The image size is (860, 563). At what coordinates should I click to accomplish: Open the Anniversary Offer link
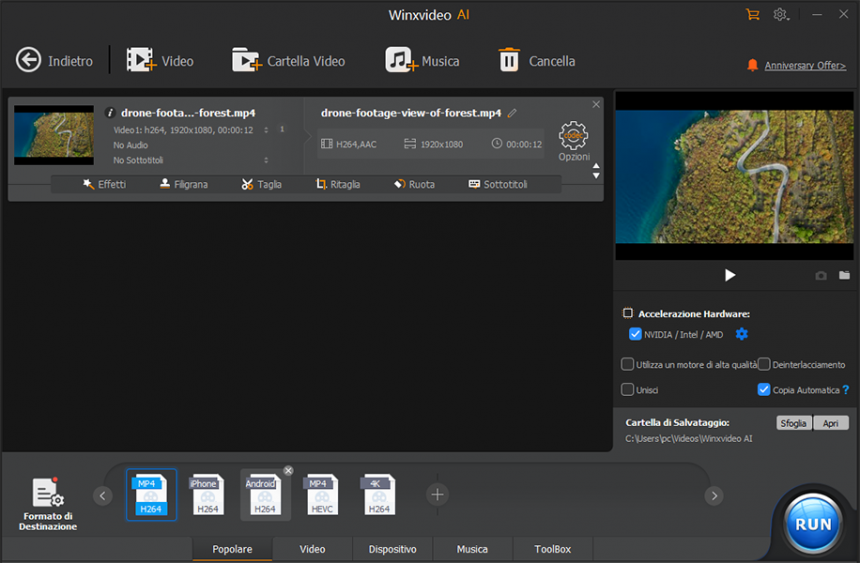805,65
